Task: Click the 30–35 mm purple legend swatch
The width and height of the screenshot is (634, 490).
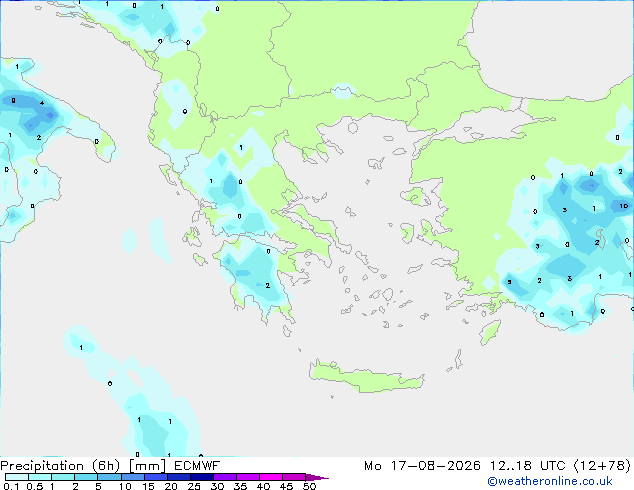Action: coord(225,477)
